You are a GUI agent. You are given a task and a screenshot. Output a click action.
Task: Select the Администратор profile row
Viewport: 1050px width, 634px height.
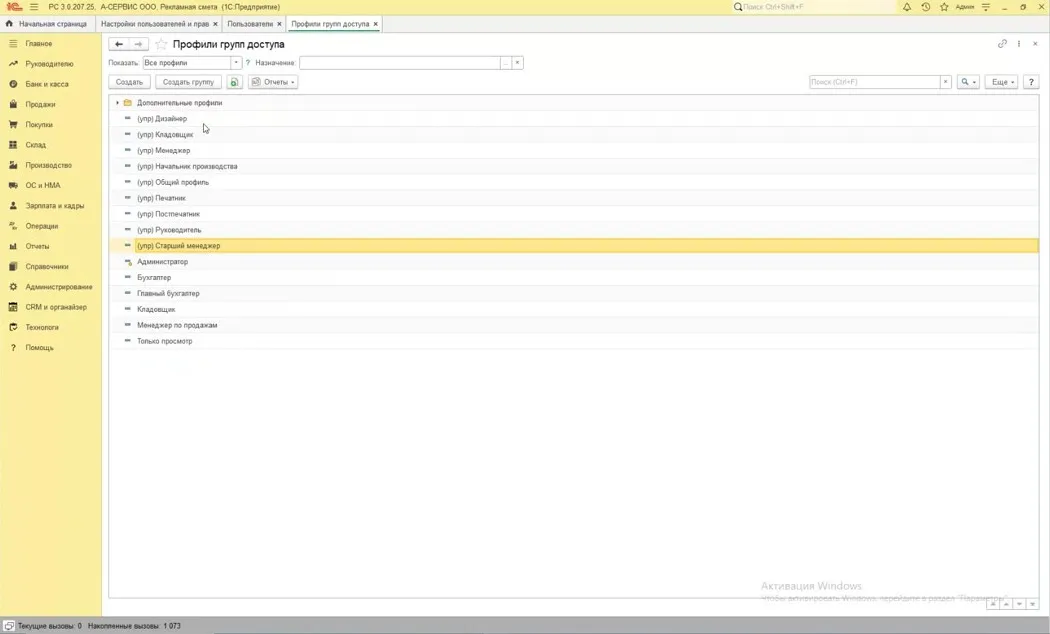point(573,262)
